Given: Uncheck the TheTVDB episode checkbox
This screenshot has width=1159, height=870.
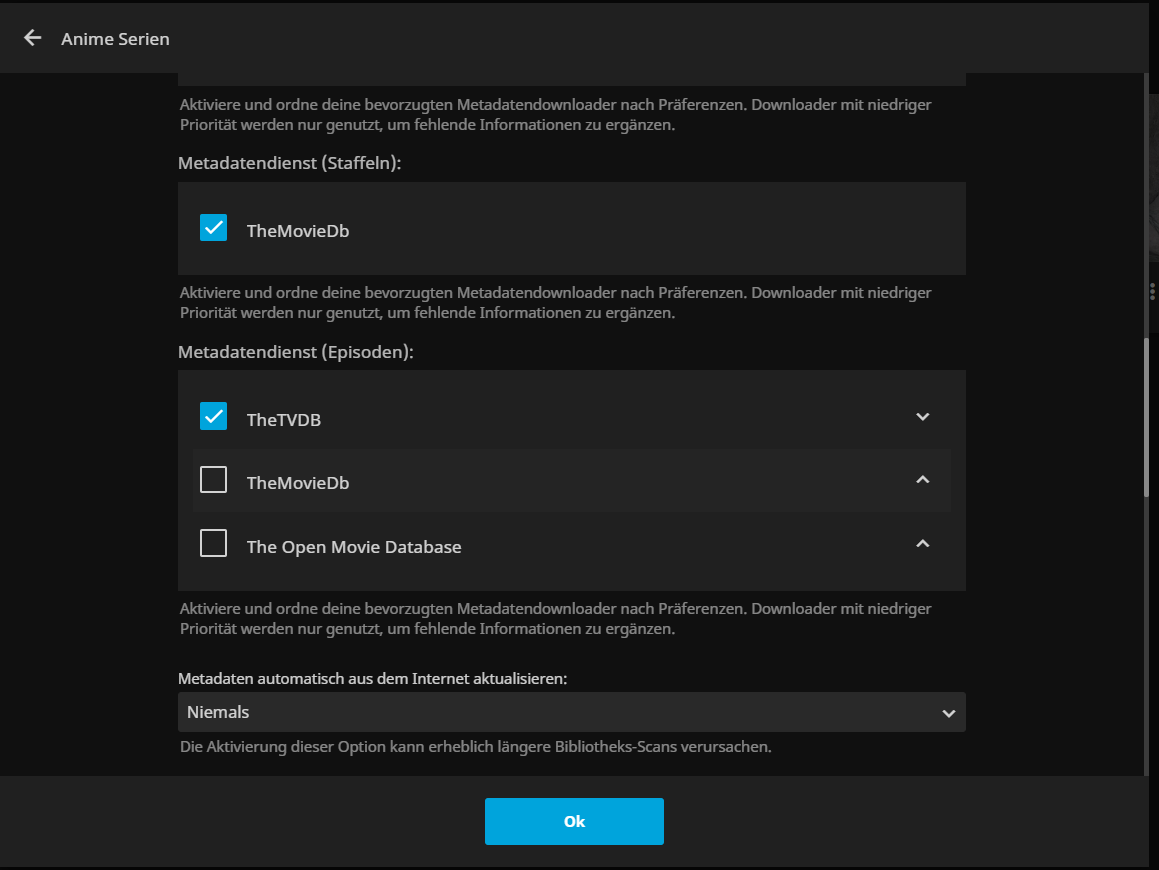Looking at the screenshot, I should tap(214, 416).
